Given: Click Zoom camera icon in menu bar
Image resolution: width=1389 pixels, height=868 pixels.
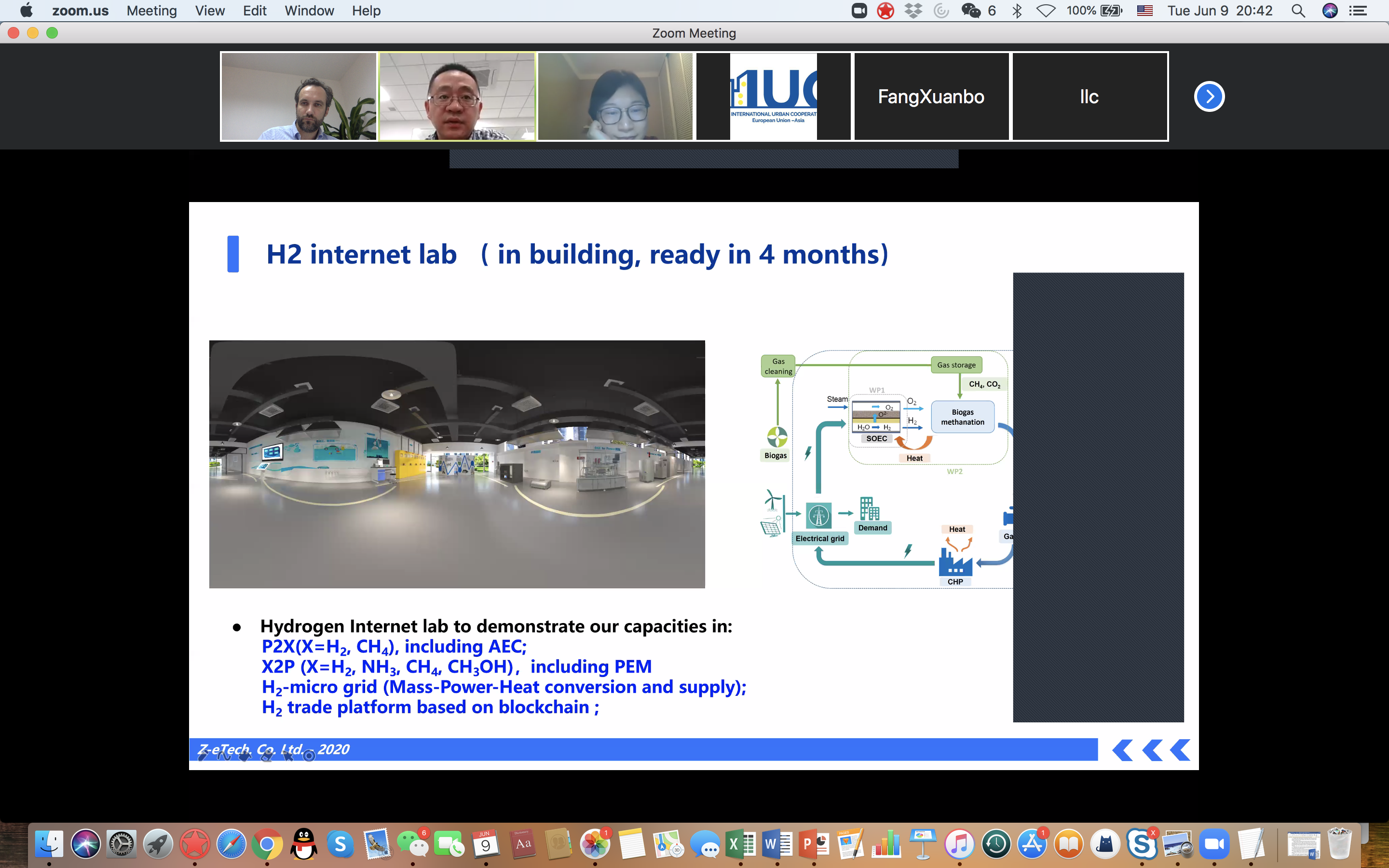Looking at the screenshot, I should point(858,11).
